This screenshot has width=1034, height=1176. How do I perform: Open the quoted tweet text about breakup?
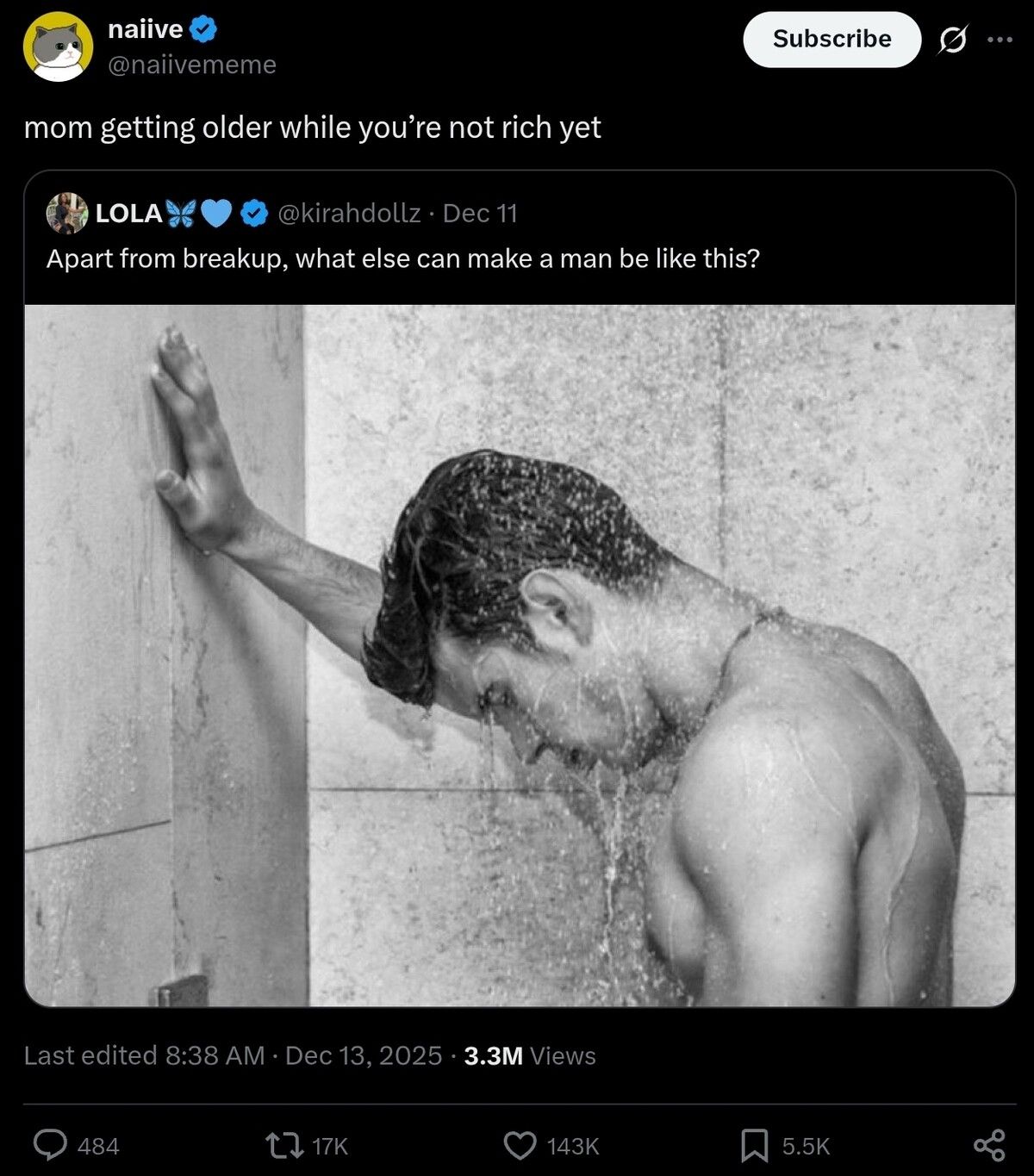coord(403,258)
